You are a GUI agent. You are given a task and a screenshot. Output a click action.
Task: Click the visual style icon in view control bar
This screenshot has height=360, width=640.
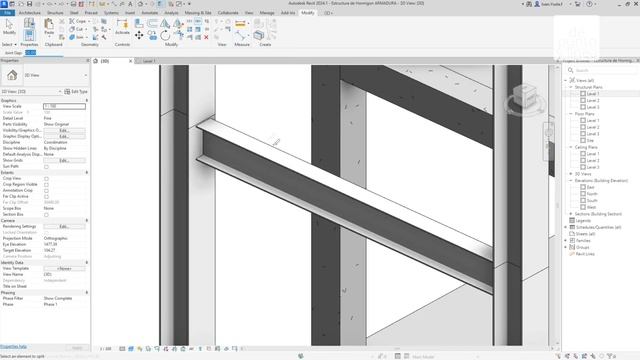[x=131, y=349]
